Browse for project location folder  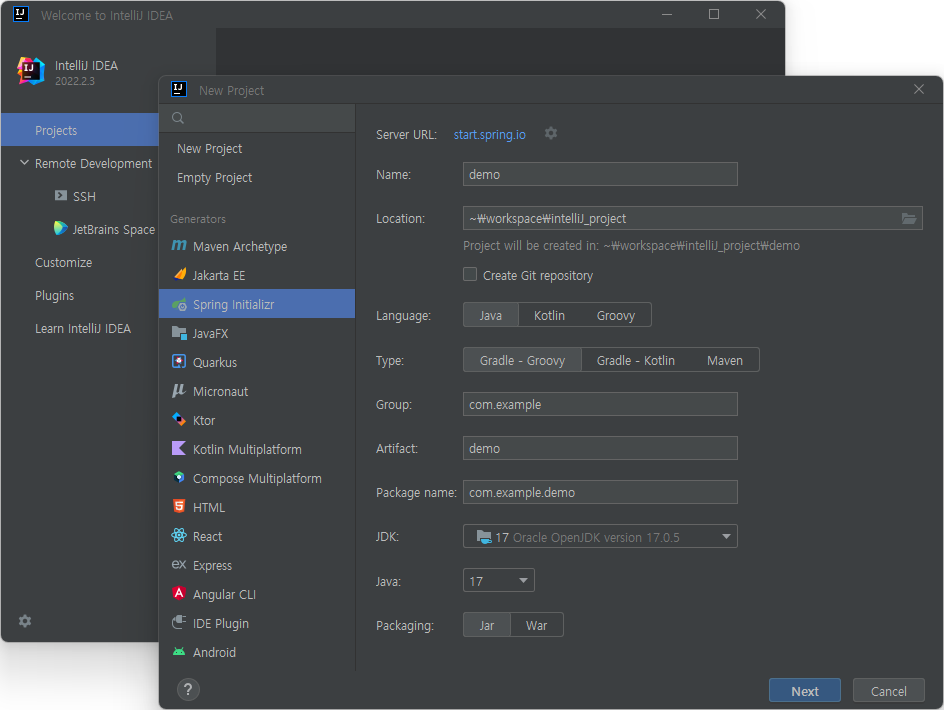tap(908, 219)
